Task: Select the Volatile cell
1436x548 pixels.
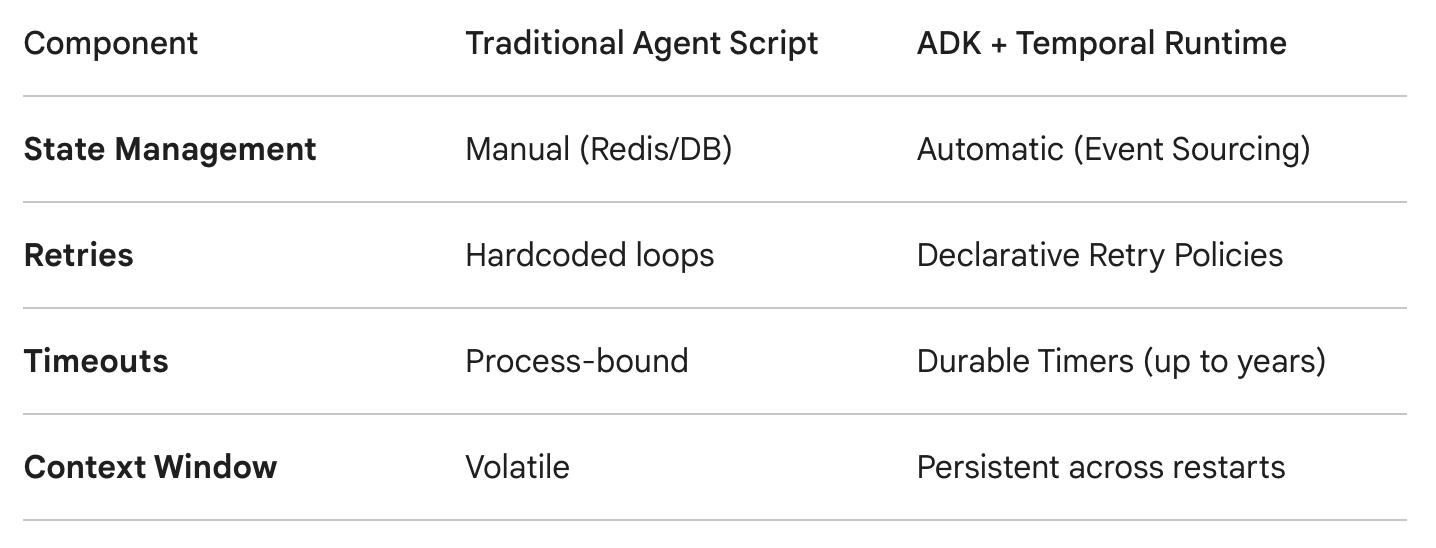Action: pos(517,467)
